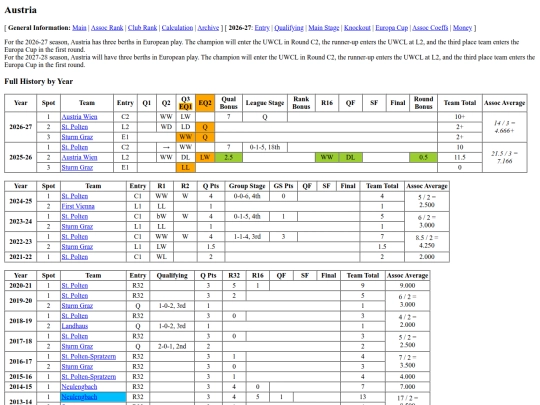Click the 1-1-4, 3rd Group Stage cell
This screenshot has width=540, height=405.
click(247, 237)
